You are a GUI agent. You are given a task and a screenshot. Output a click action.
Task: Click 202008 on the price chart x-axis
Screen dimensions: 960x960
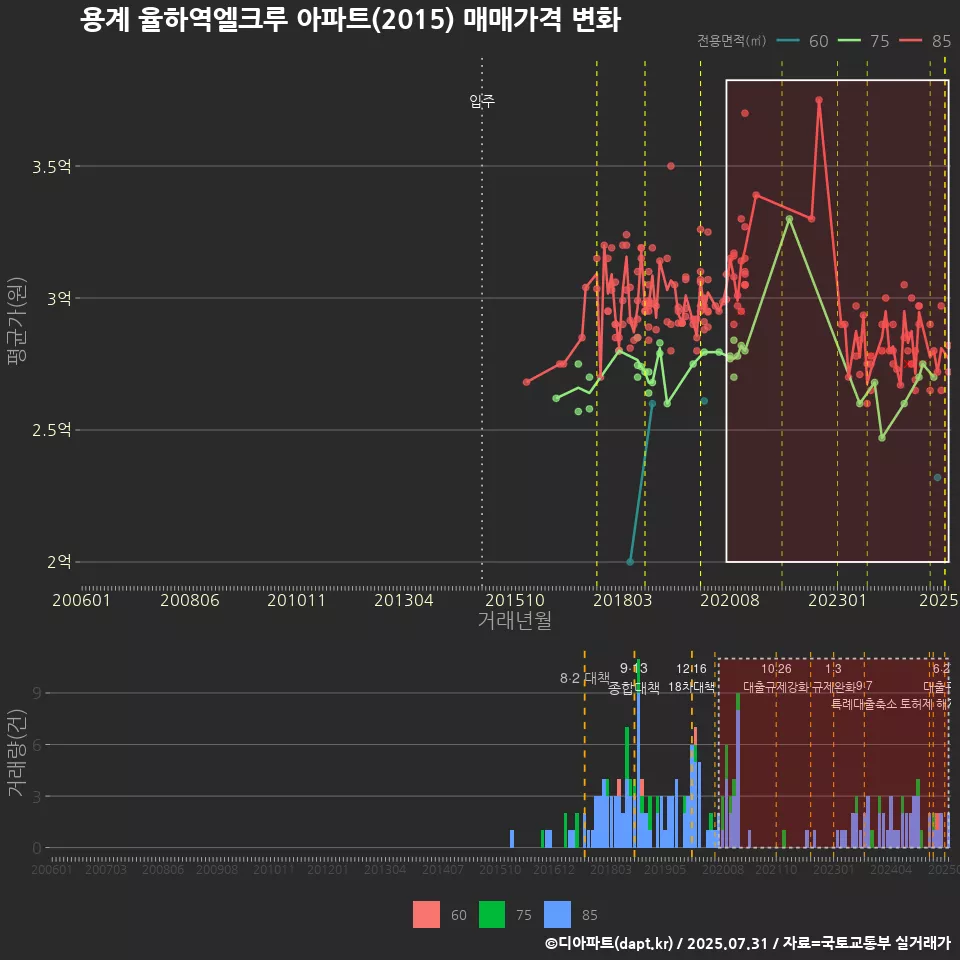(x=730, y=600)
